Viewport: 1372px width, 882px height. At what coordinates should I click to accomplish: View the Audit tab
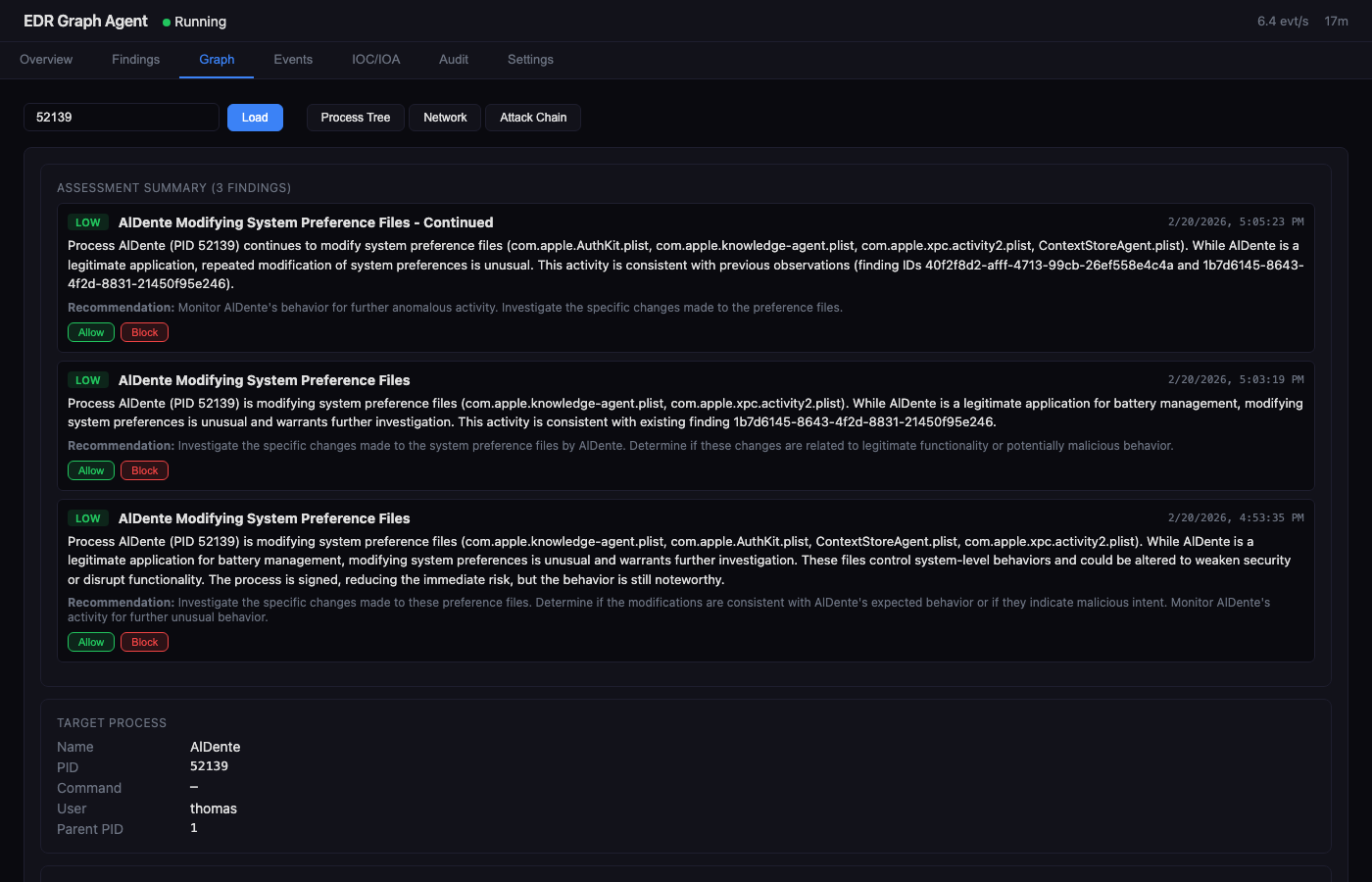click(x=454, y=60)
